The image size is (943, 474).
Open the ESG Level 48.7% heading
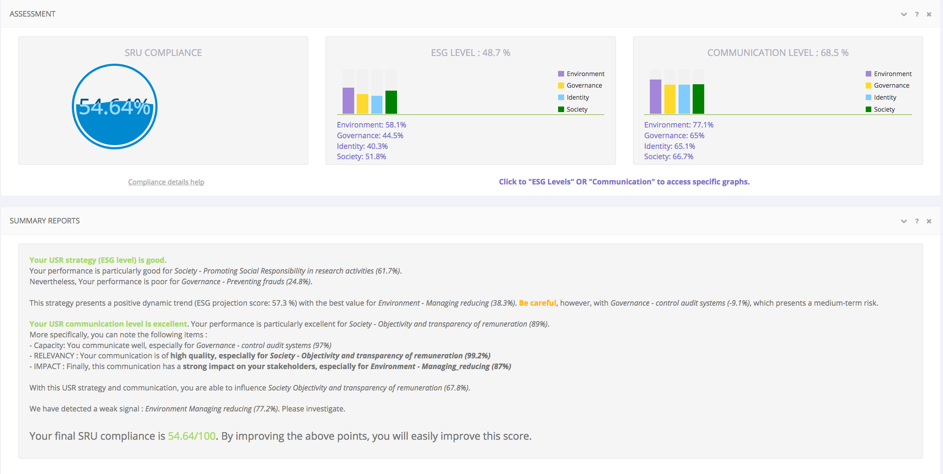point(470,52)
